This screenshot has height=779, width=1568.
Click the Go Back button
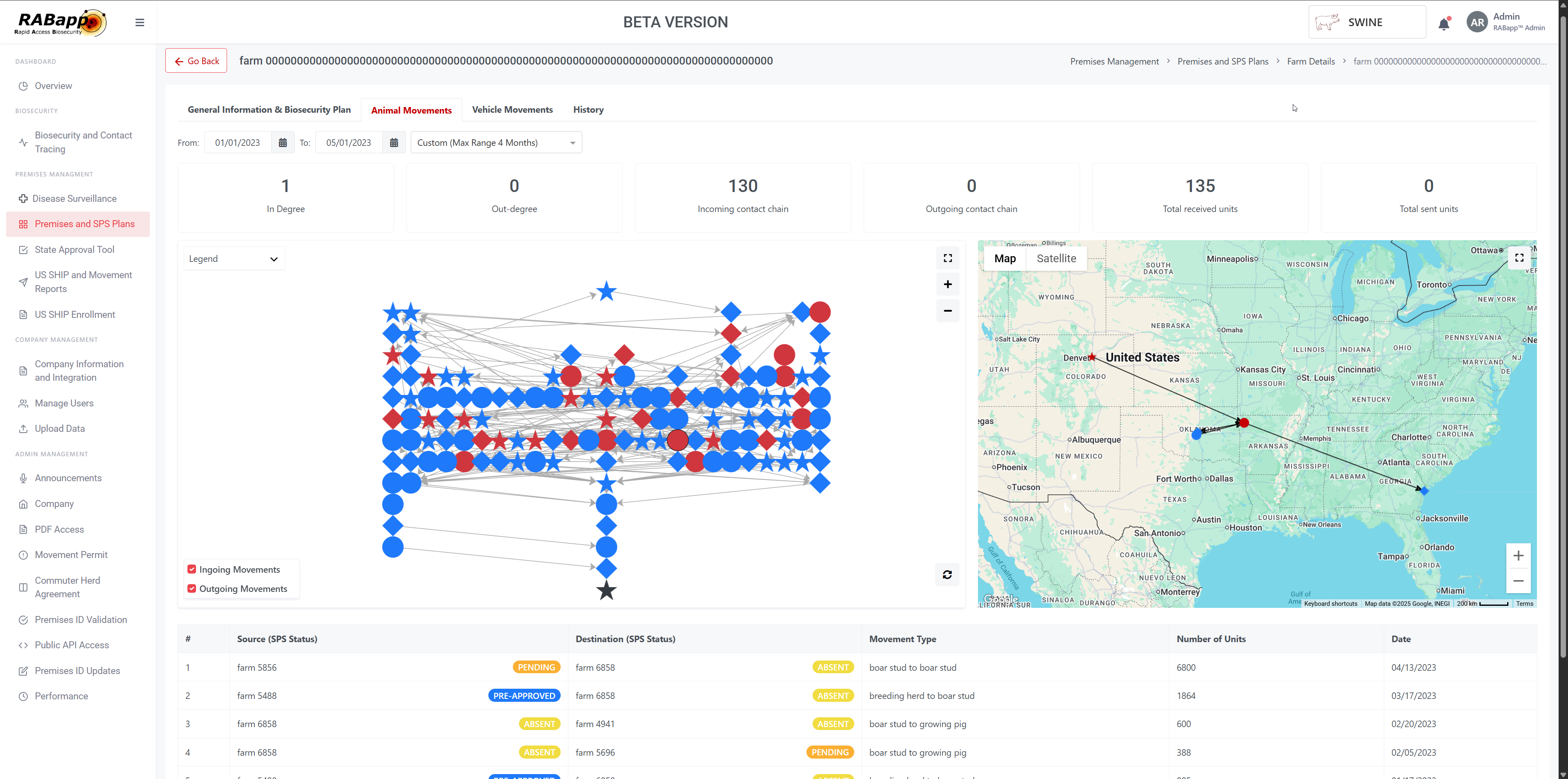coord(196,60)
